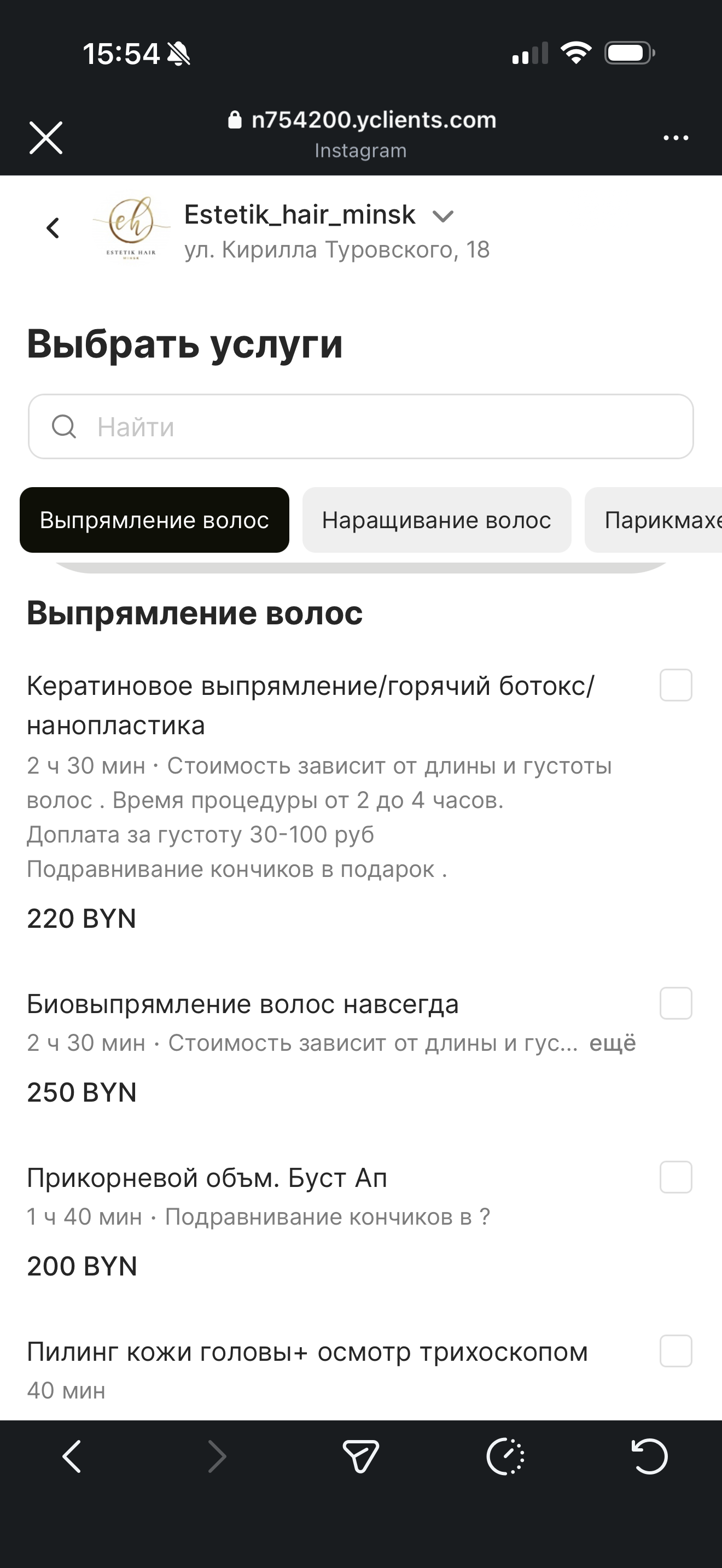This screenshot has height=1568, width=722.
Task: Close the in-app browser with X
Action: click(x=45, y=138)
